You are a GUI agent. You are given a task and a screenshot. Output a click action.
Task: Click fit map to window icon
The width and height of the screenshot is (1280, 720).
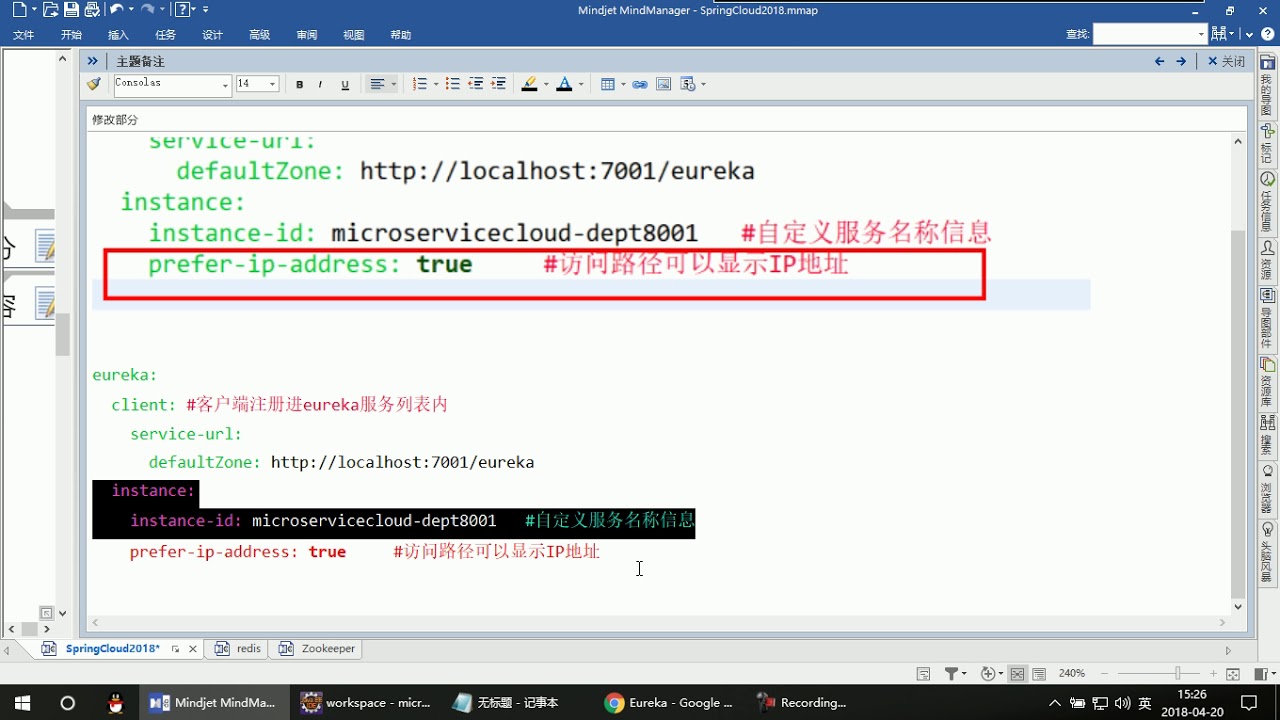pos(1233,674)
